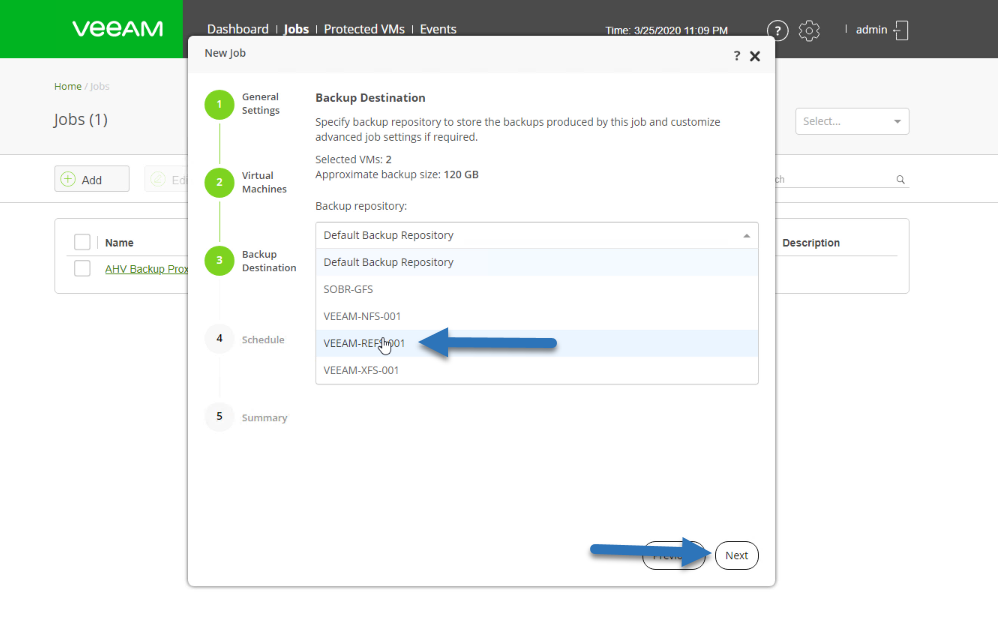Open the help question mark icon in top bar

777,31
